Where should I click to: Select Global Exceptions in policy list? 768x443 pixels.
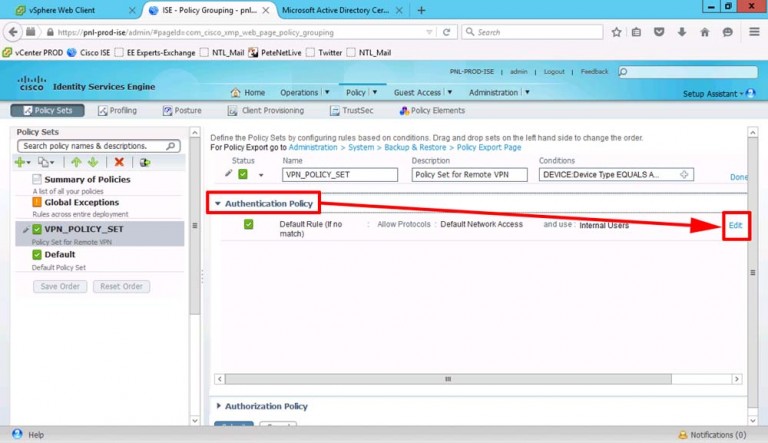click(x=82, y=202)
